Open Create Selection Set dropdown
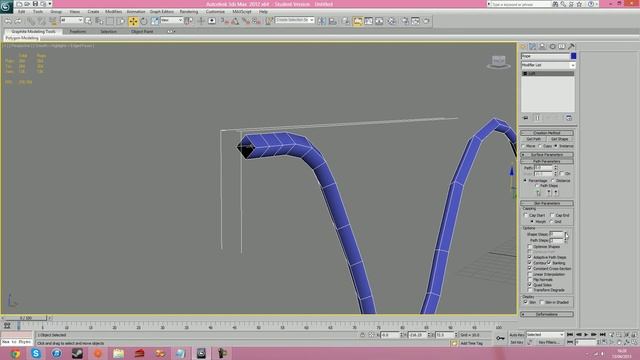 [x=295, y=20]
